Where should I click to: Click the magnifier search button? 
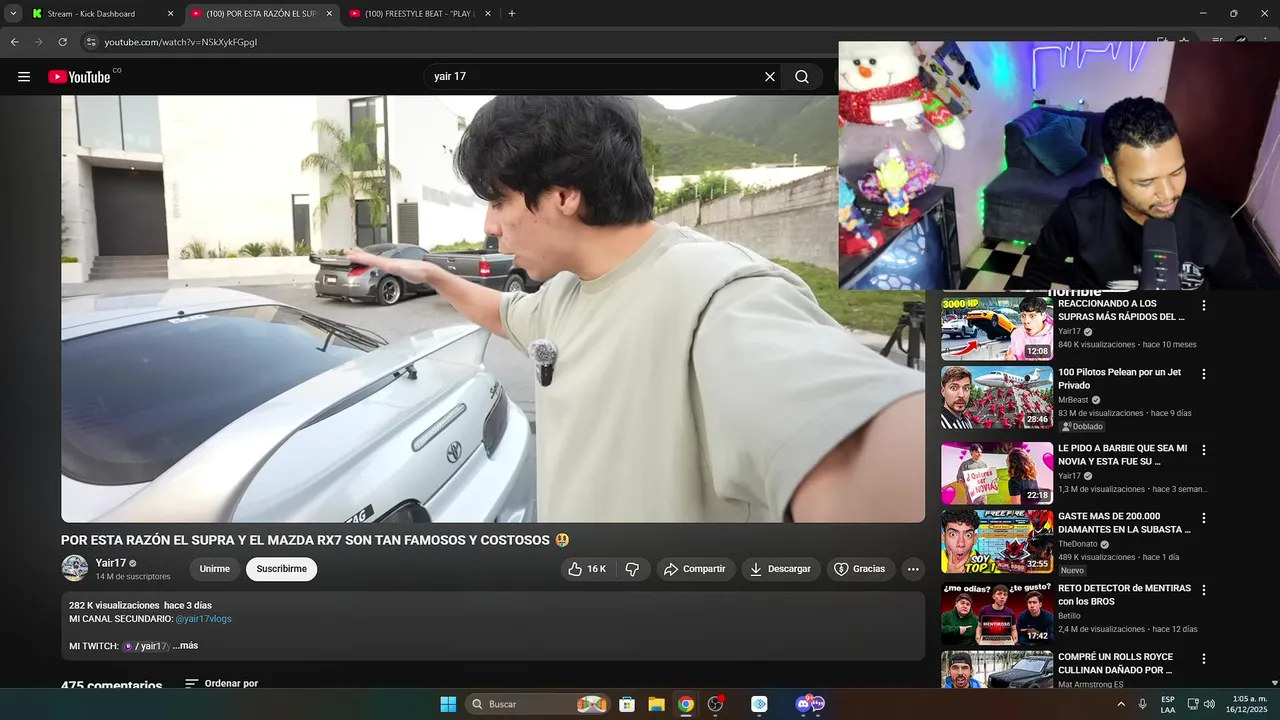802,77
